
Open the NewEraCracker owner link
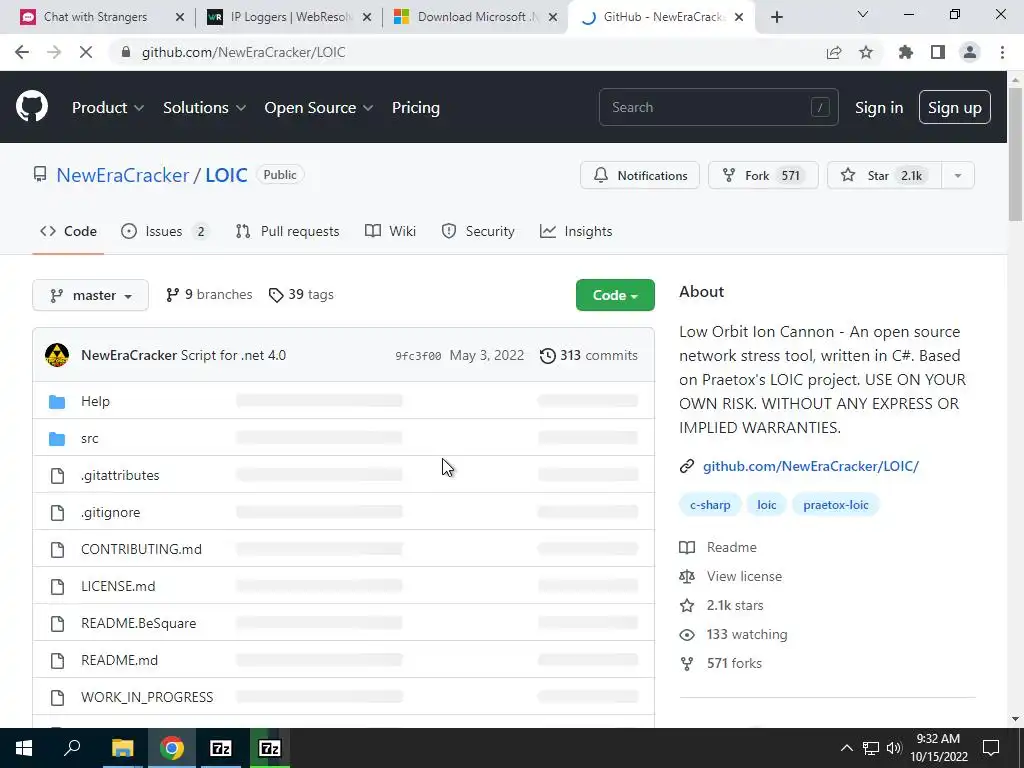point(123,175)
